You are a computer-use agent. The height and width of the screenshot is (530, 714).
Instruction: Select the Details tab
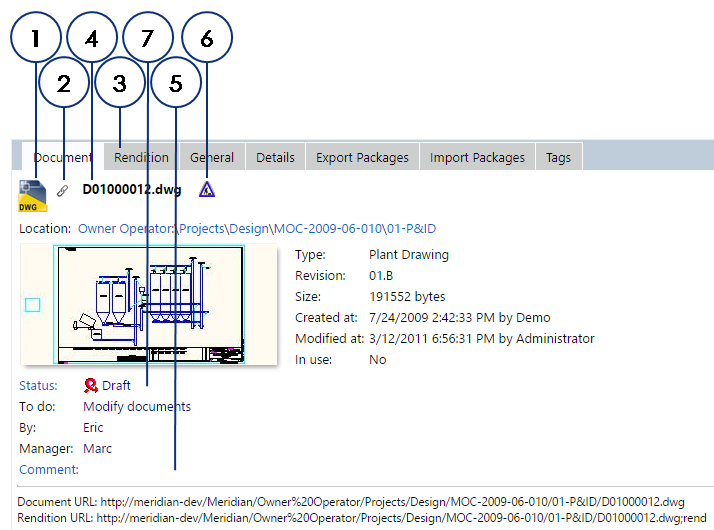pos(275,157)
